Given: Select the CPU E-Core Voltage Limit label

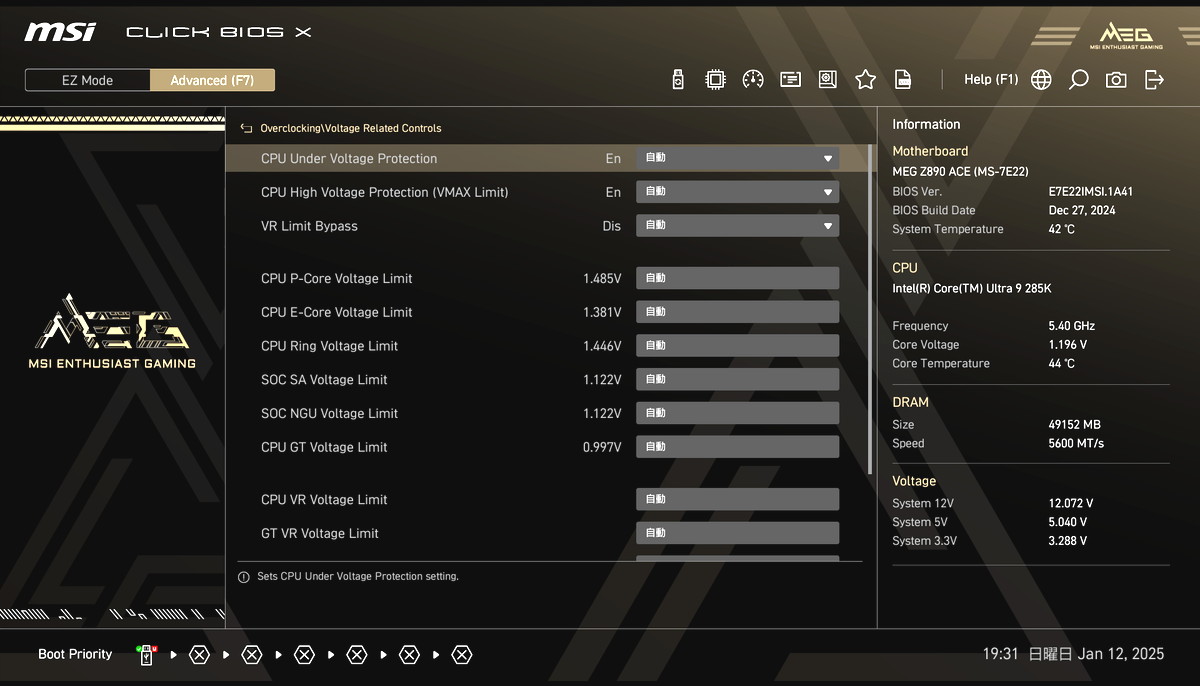Looking at the screenshot, I should [337, 312].
